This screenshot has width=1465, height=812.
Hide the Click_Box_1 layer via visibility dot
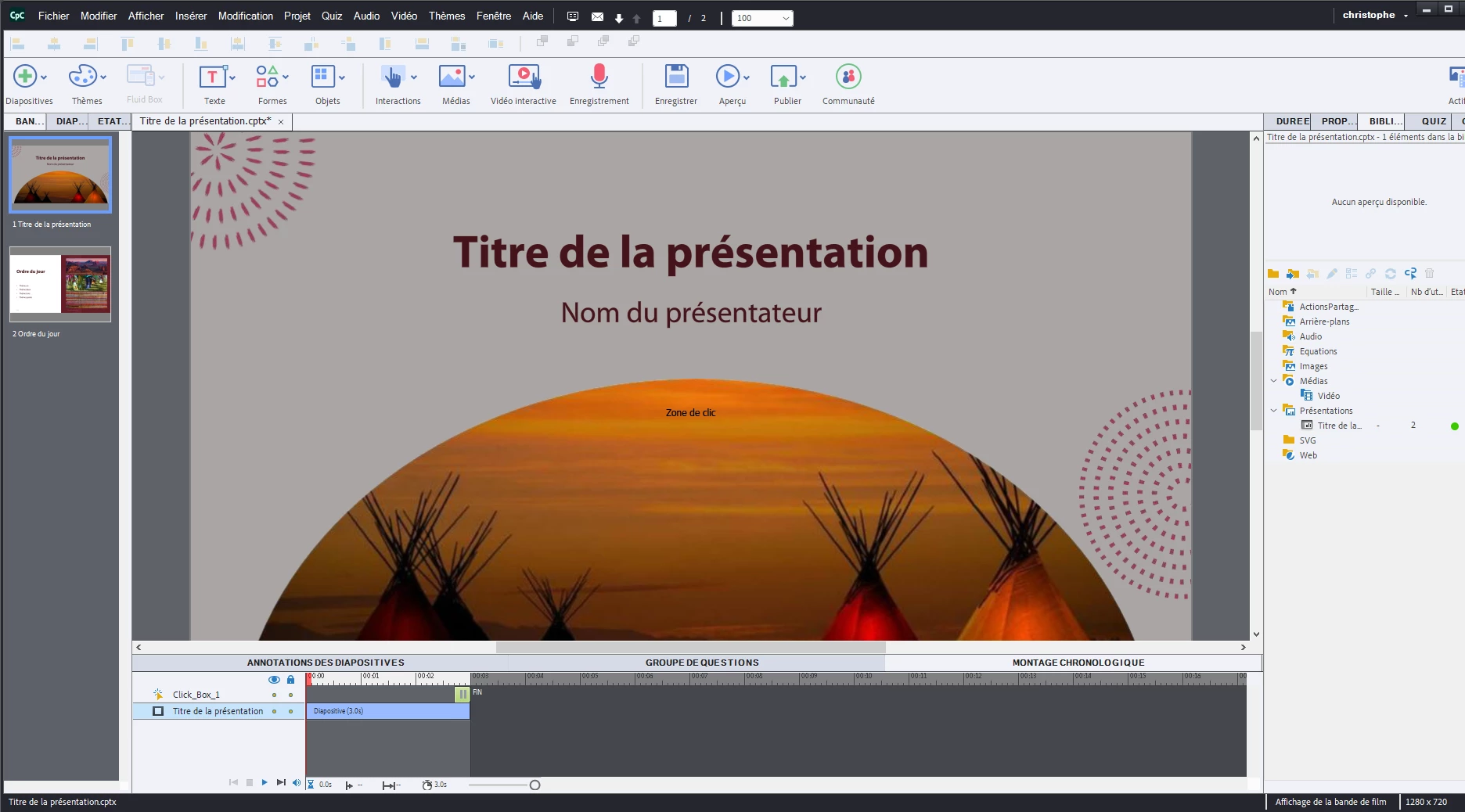pos(274,695)
